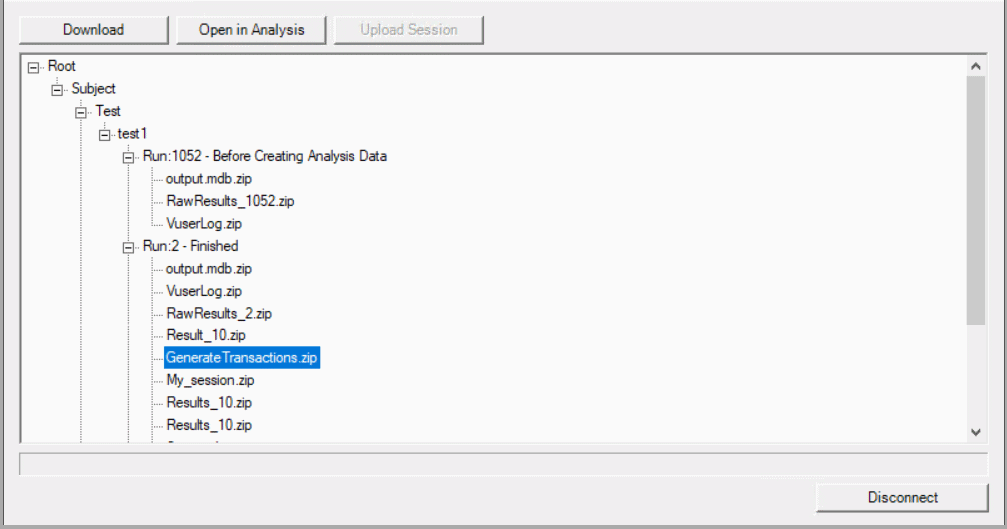This screenshot has height=529, width=1007.
Task: Click the Download button
Action: click(94, 30)
